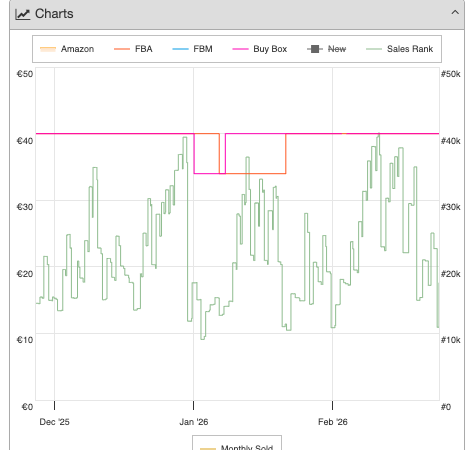The image size is (474, 450).
Task: Click the line-chart icon beside Charts
Action: 23,14
